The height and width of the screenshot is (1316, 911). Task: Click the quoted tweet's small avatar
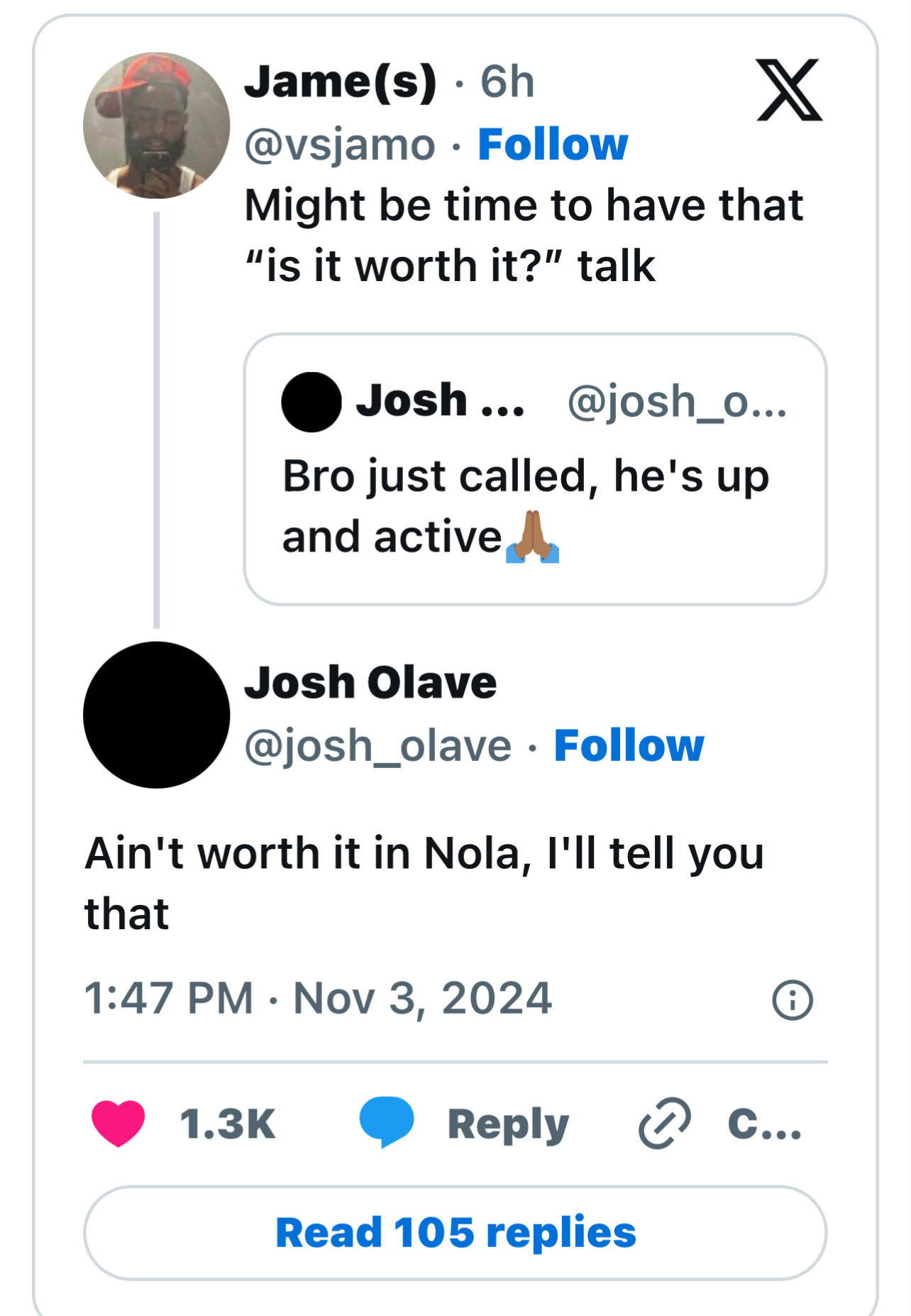pos(311,402)
